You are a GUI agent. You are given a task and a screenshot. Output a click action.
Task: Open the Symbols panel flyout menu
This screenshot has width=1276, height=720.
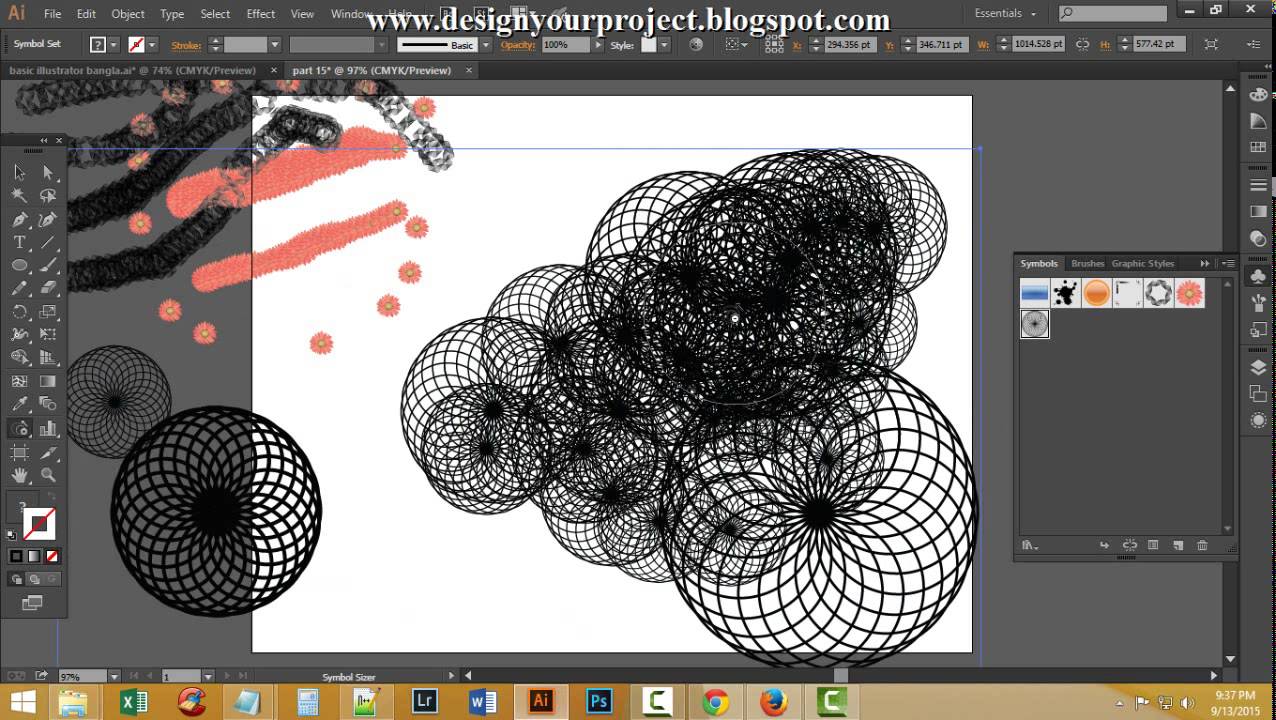click(1227, 263)
